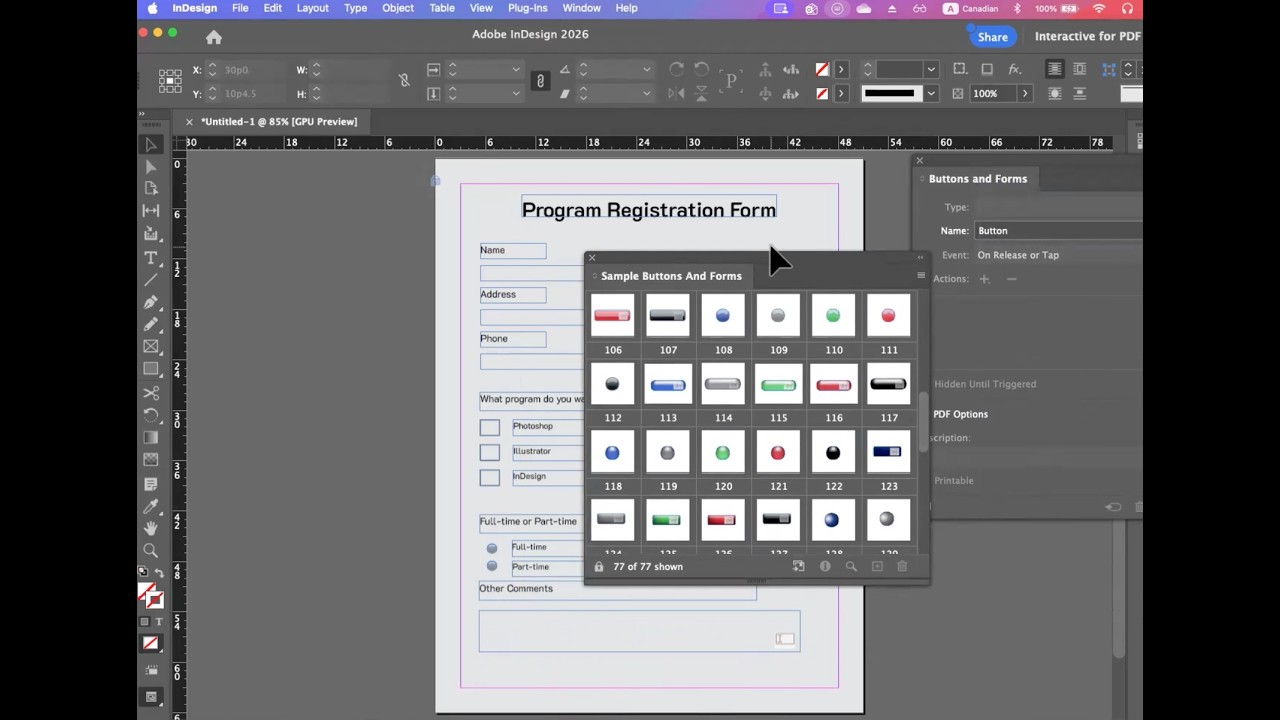The width and height of the screenshot is (1280, 720).
Task: Tick the Photoshop checkbox on the form
Action: pos(489,428)
